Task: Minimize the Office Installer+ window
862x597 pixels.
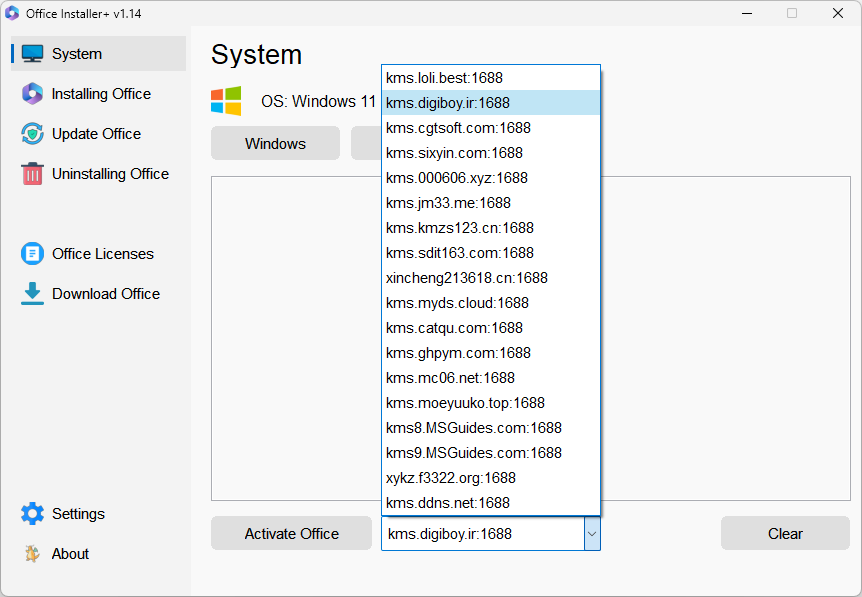Action: pyautogui.click(x=747, y=13)
